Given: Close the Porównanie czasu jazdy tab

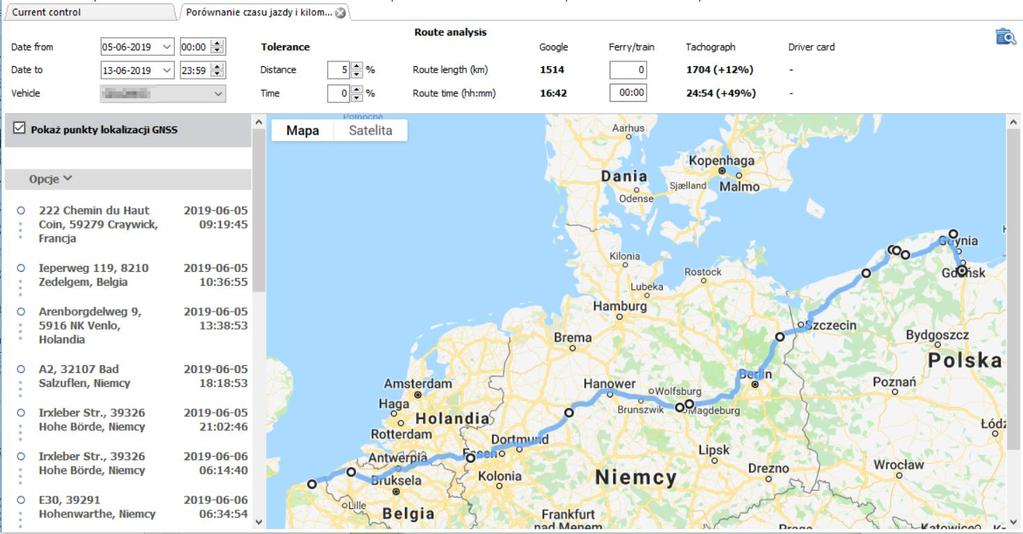Looking at the screenshot, I should tap(341, 12).
